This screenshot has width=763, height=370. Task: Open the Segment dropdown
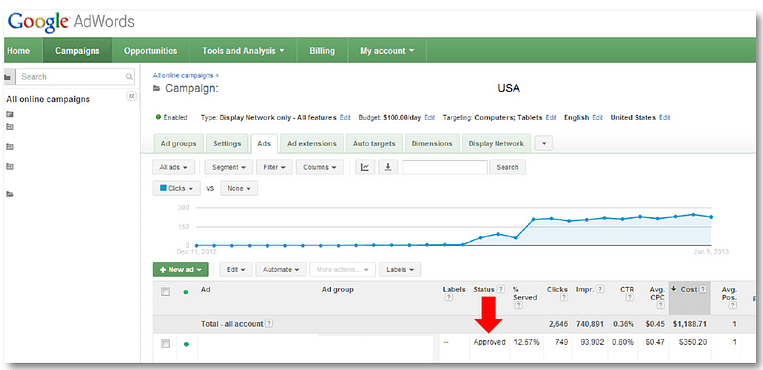[228, 167]
